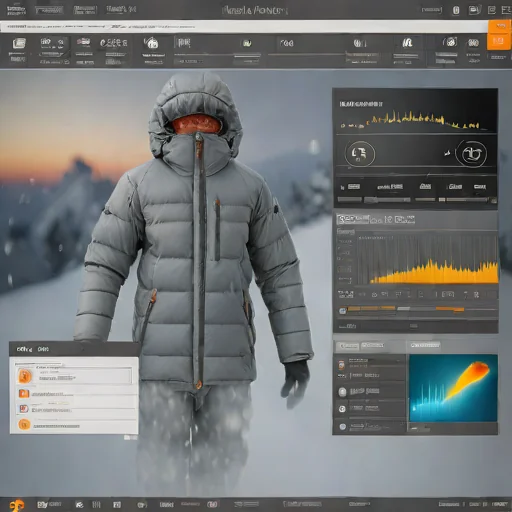Click the orange logo icon at the taskbar's left end
This screenshot has height=512, width=512.
coord(17,505)
